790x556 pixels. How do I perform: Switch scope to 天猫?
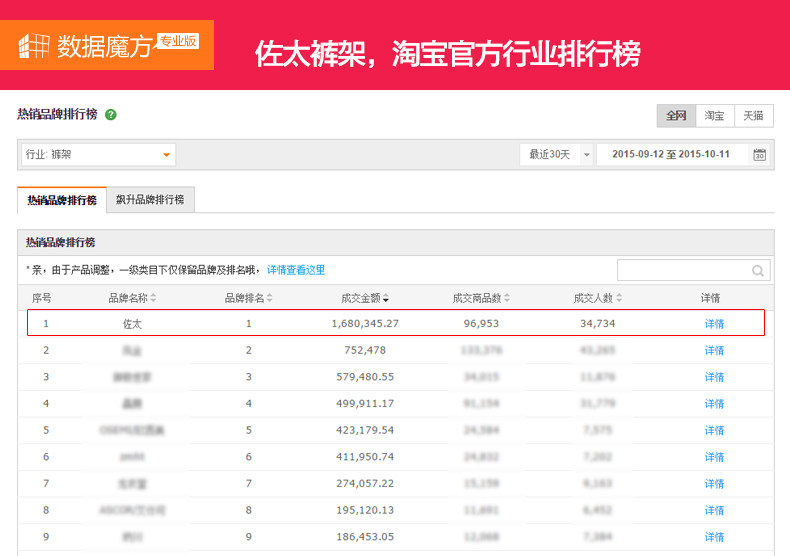tap(754, 116)
